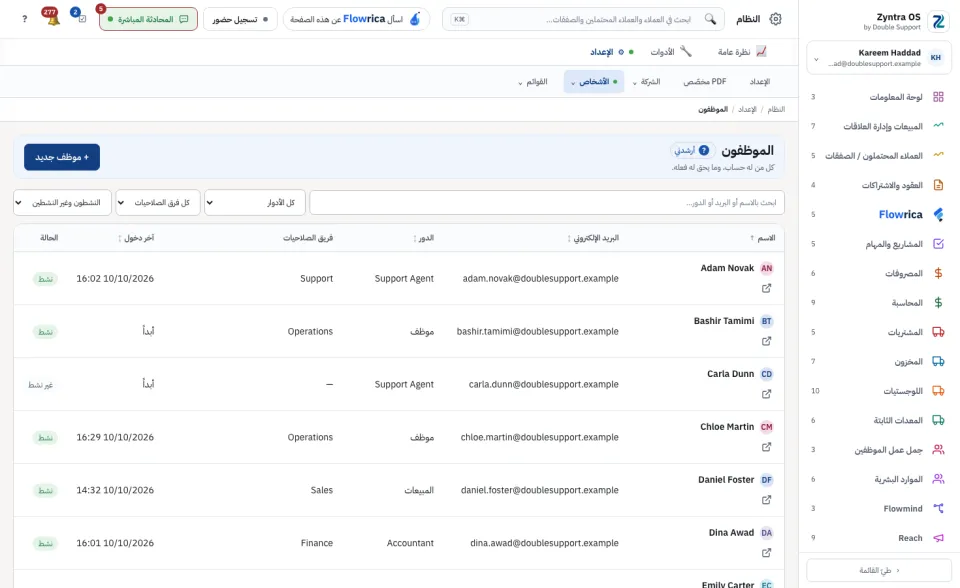The width and height of the screenshot is (960, 588).
Task: Expand the كل فرق الصلاحيات dropdown
Action: tap(158, 203)
